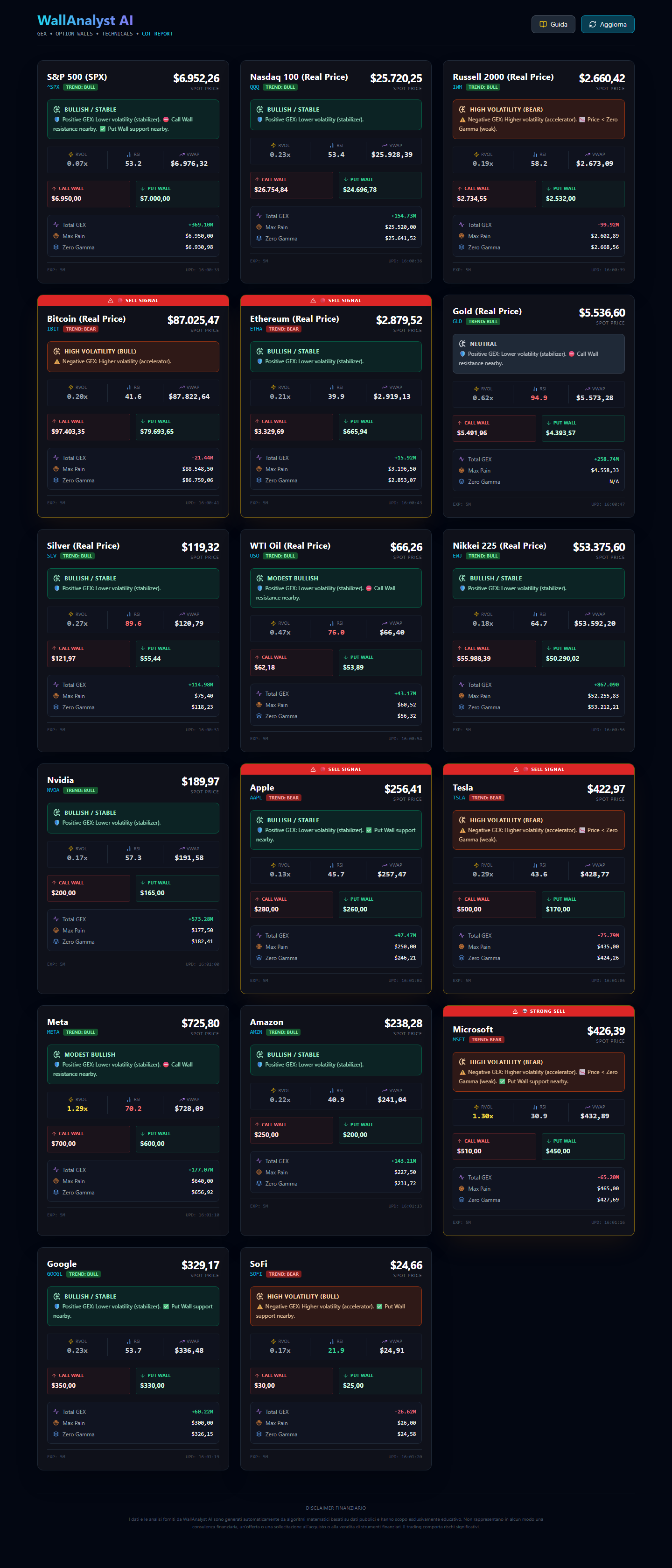Click the RSI chart icon in Gold card

(x=534, y=389)
